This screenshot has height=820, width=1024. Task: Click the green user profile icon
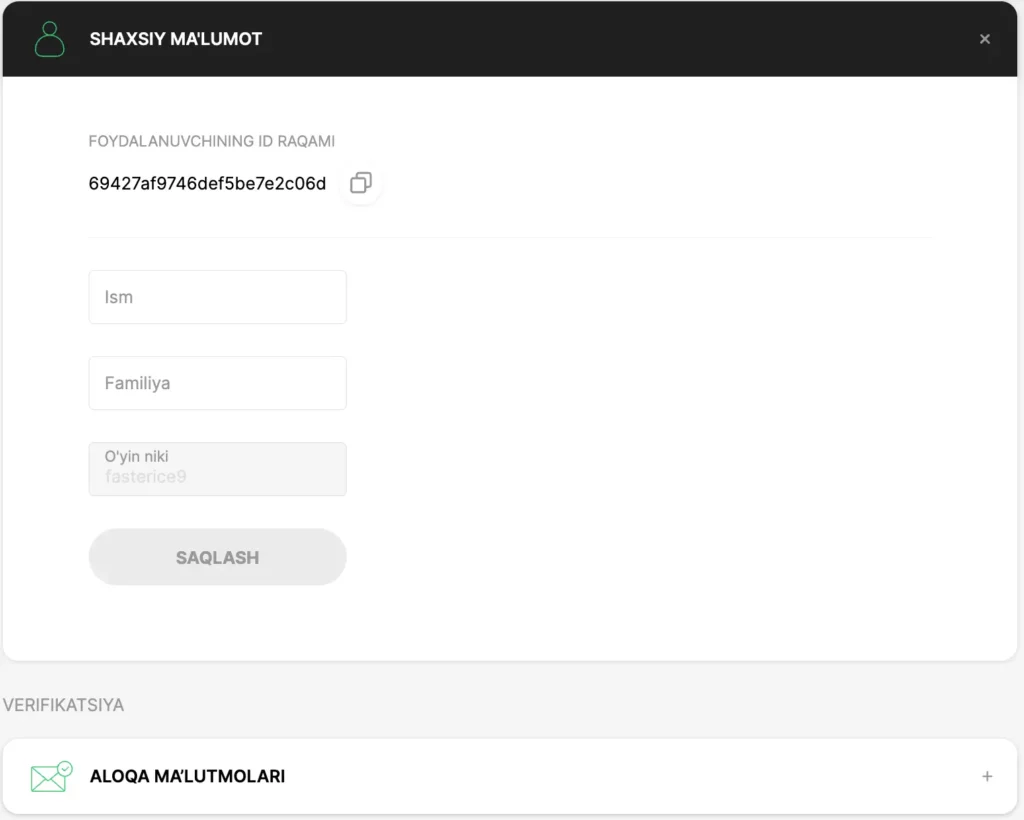49,39
